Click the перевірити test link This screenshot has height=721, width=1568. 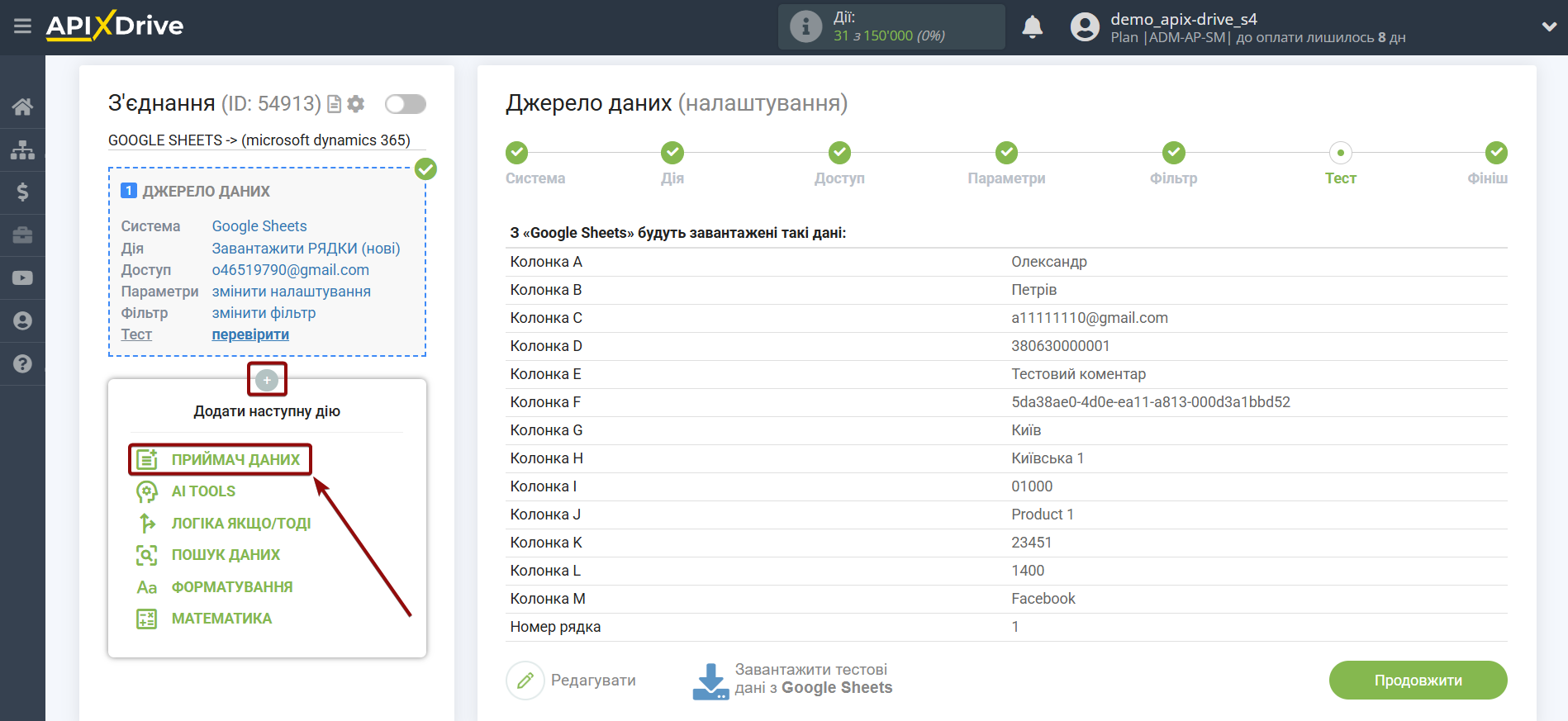[x=250, y=334]
